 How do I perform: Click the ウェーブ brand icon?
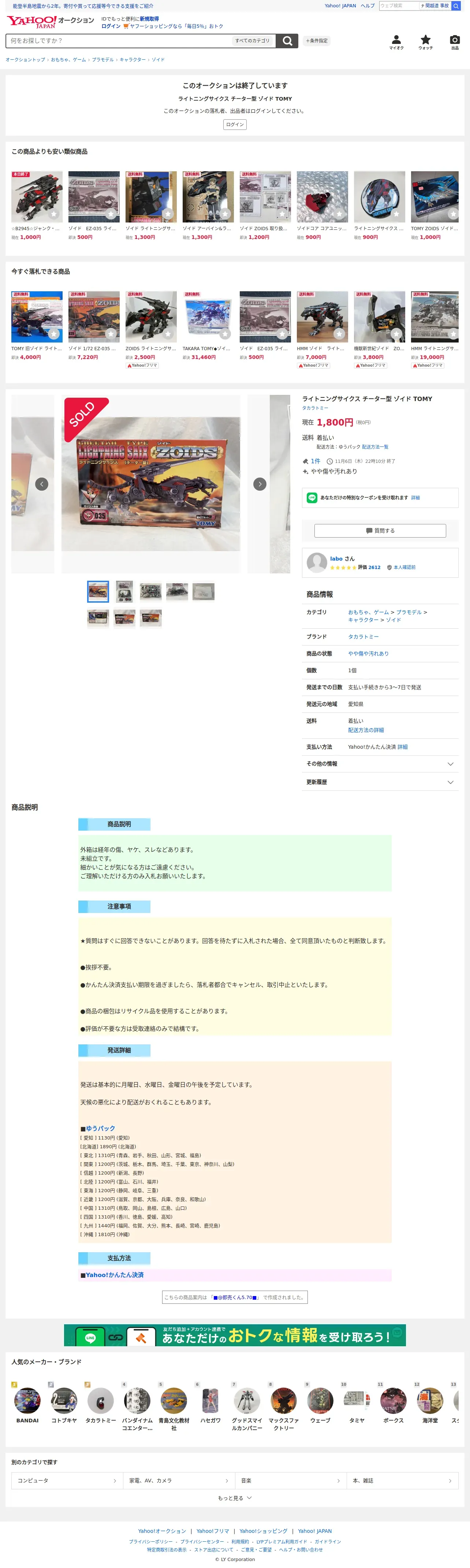pos(320,1401)
